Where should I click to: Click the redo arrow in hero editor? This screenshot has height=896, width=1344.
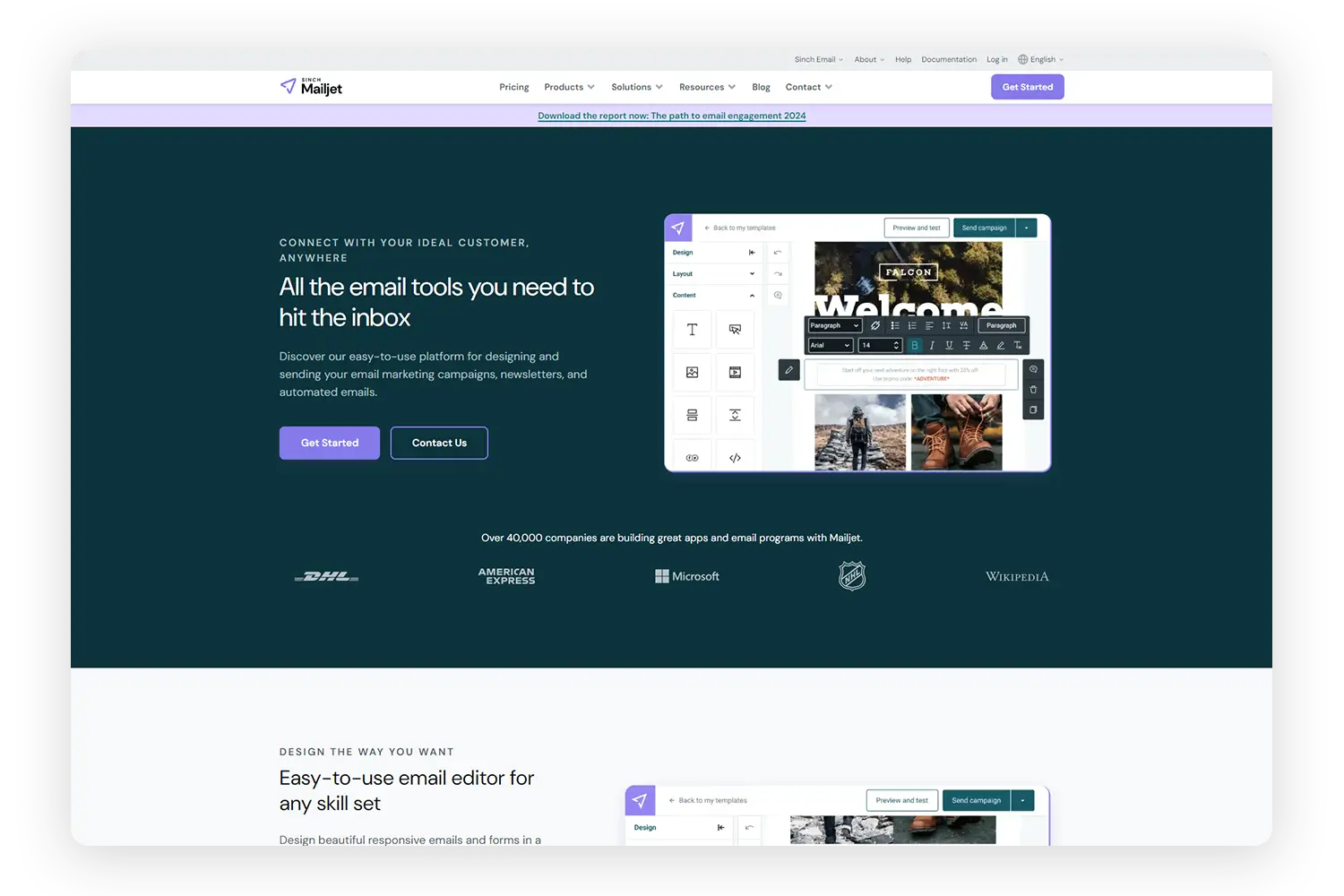pos(778,274)
